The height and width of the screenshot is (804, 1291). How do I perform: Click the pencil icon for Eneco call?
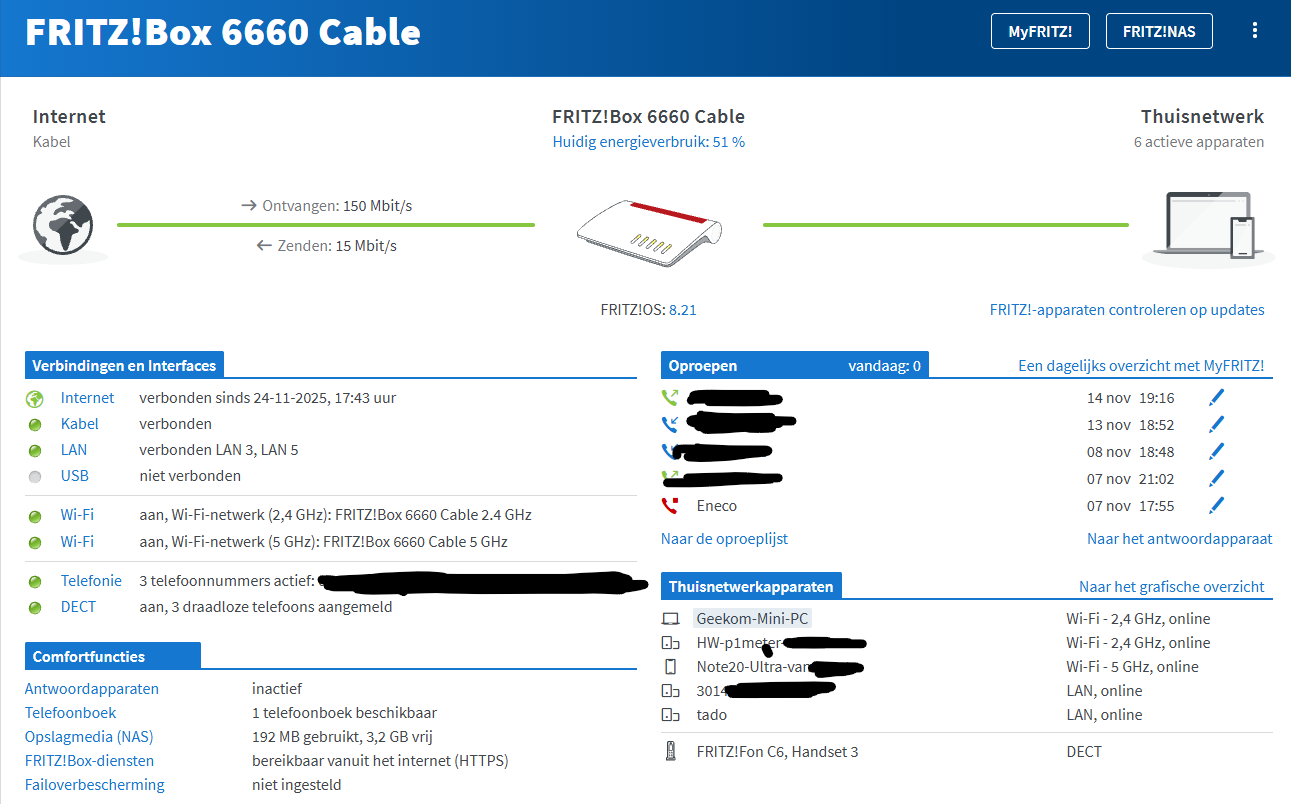tap(1216, 506)
